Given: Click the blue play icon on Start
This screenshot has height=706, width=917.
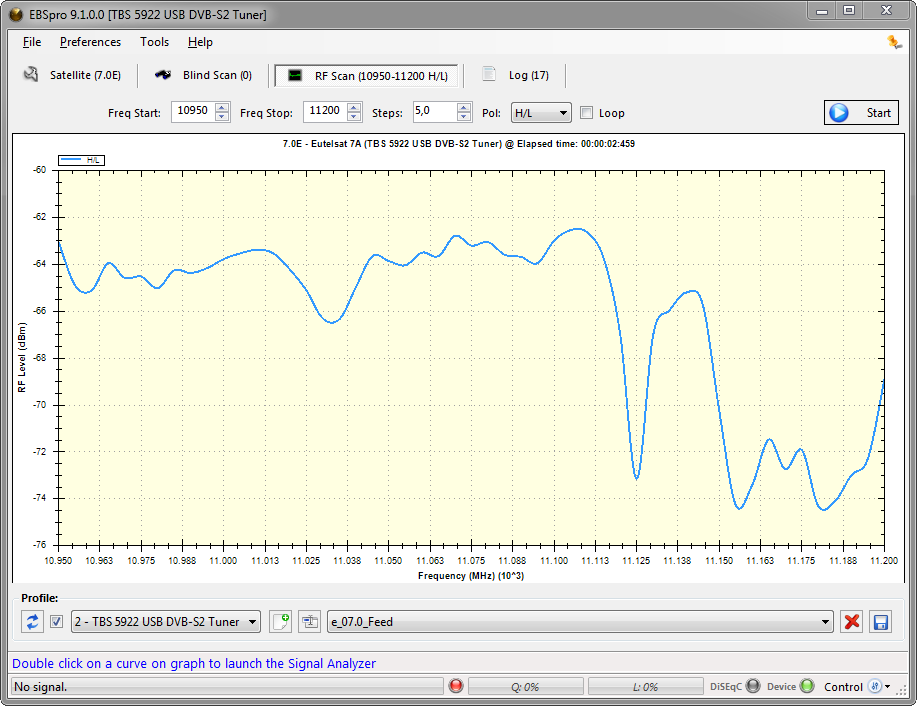Looking at the screenshot, I should point(839,112).
